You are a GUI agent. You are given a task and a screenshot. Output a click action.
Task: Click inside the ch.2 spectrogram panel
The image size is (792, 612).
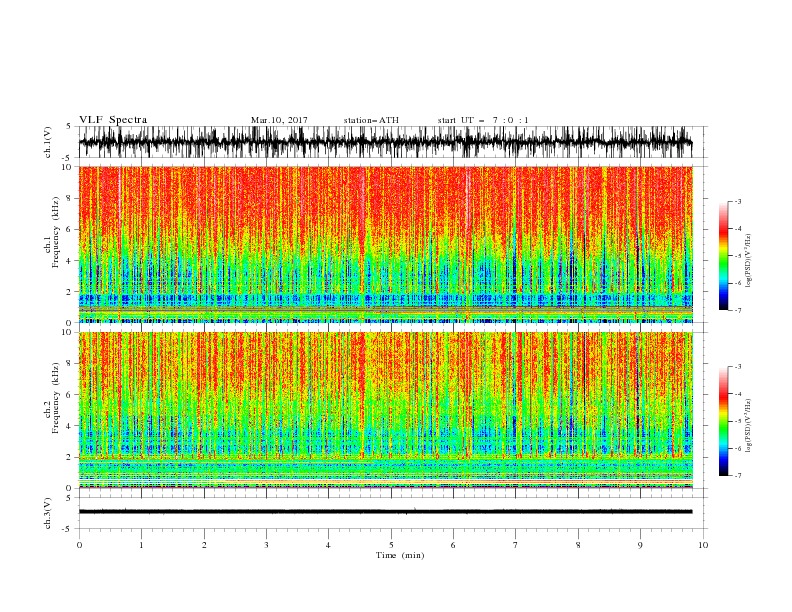(x=385, y=410)
